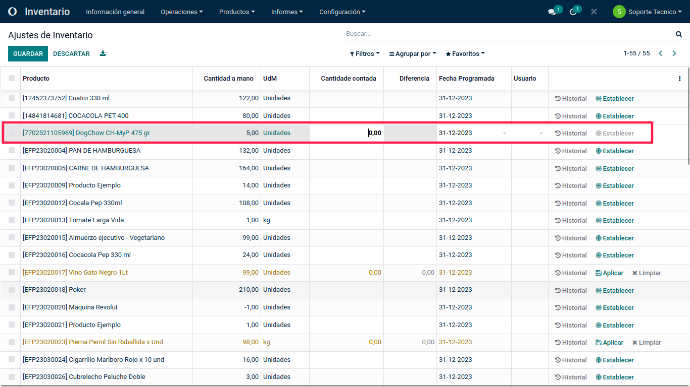Image resolution: width=690 pixels, height=387 pixels.
Task: Toggle the select-all header checkbox
Action: (11, 78)
